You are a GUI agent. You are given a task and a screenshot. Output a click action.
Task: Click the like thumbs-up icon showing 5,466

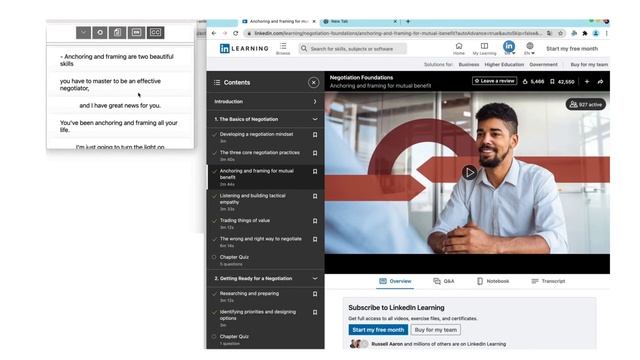pos(525,82)
